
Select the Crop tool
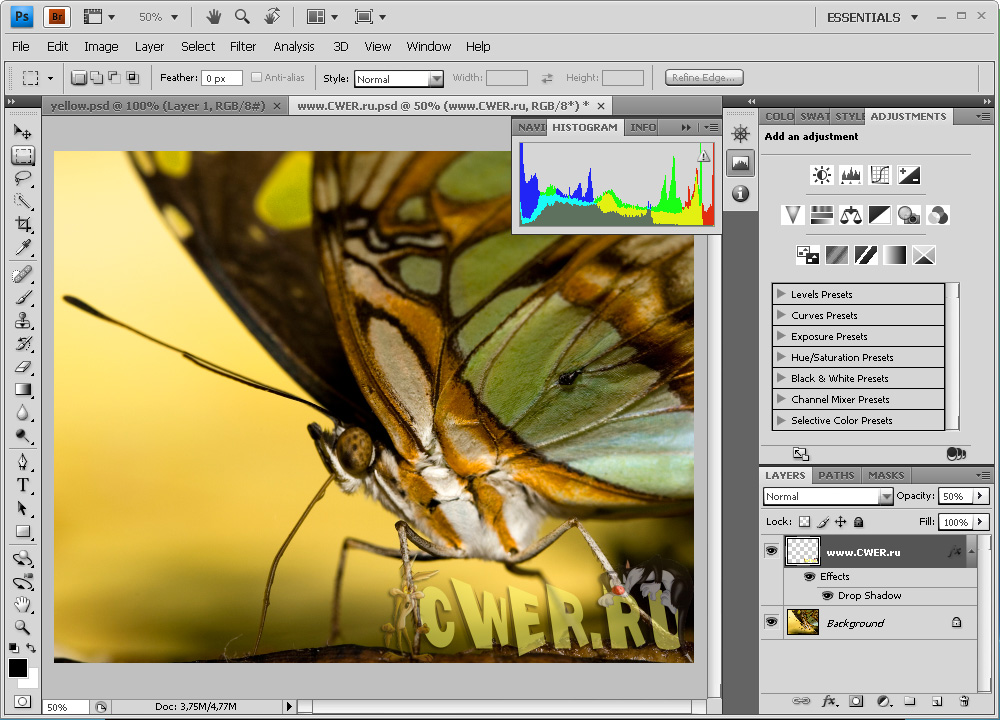(22, 225)
